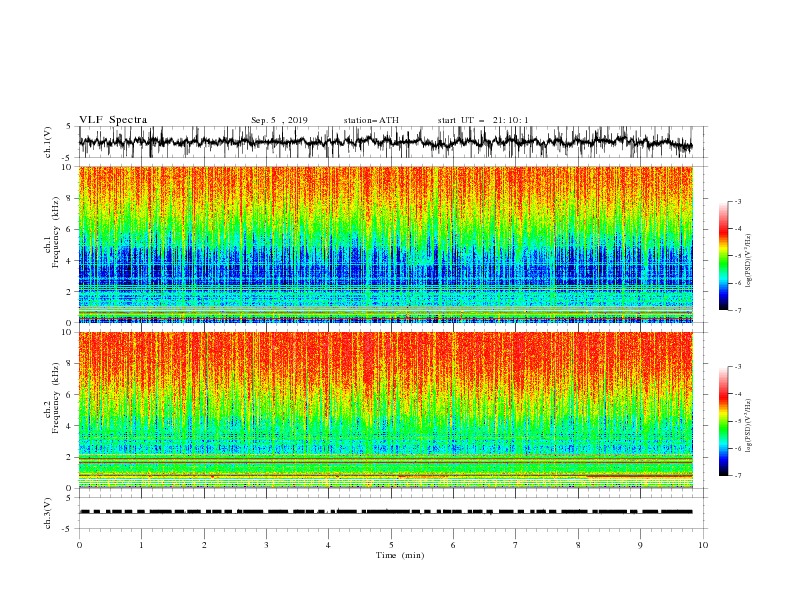This screenshot has width=792, height=612.
Task: Click the "start UT = 21:10:1" text
Action: pos(483,120)
